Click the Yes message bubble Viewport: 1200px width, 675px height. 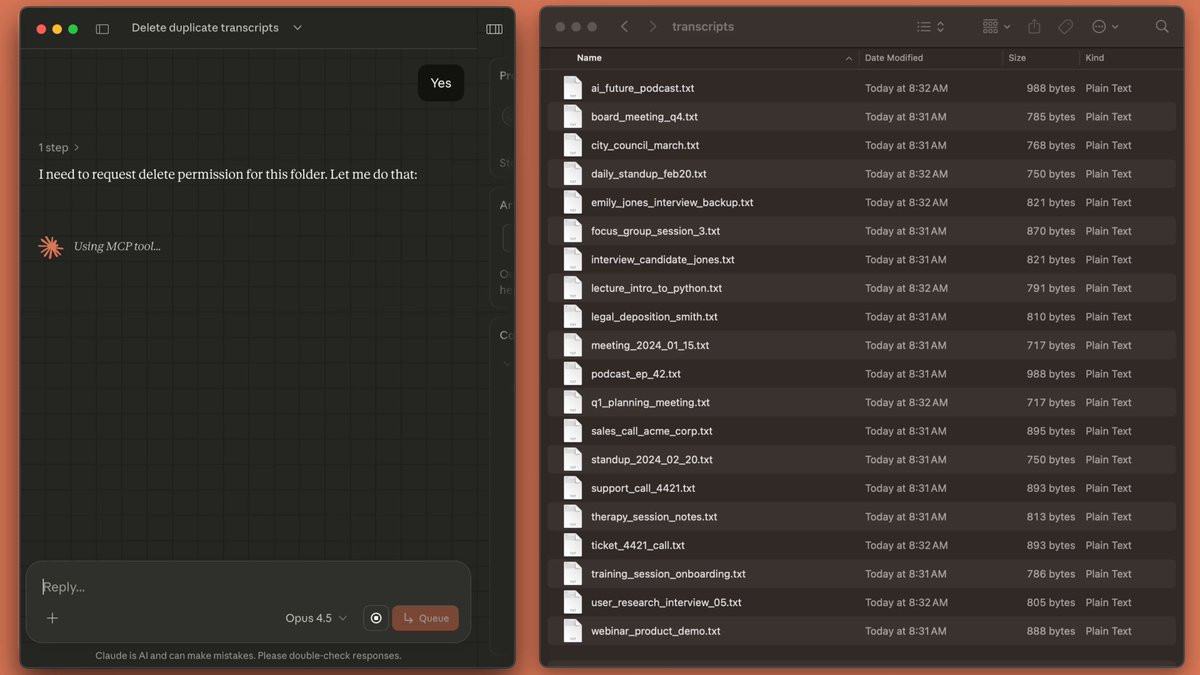(x=441, y=83)
